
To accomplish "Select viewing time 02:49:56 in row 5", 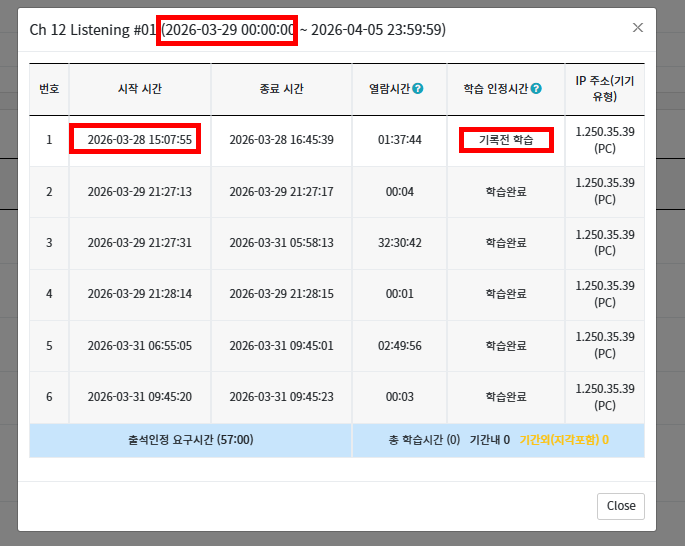I will (x=399, y=346).
